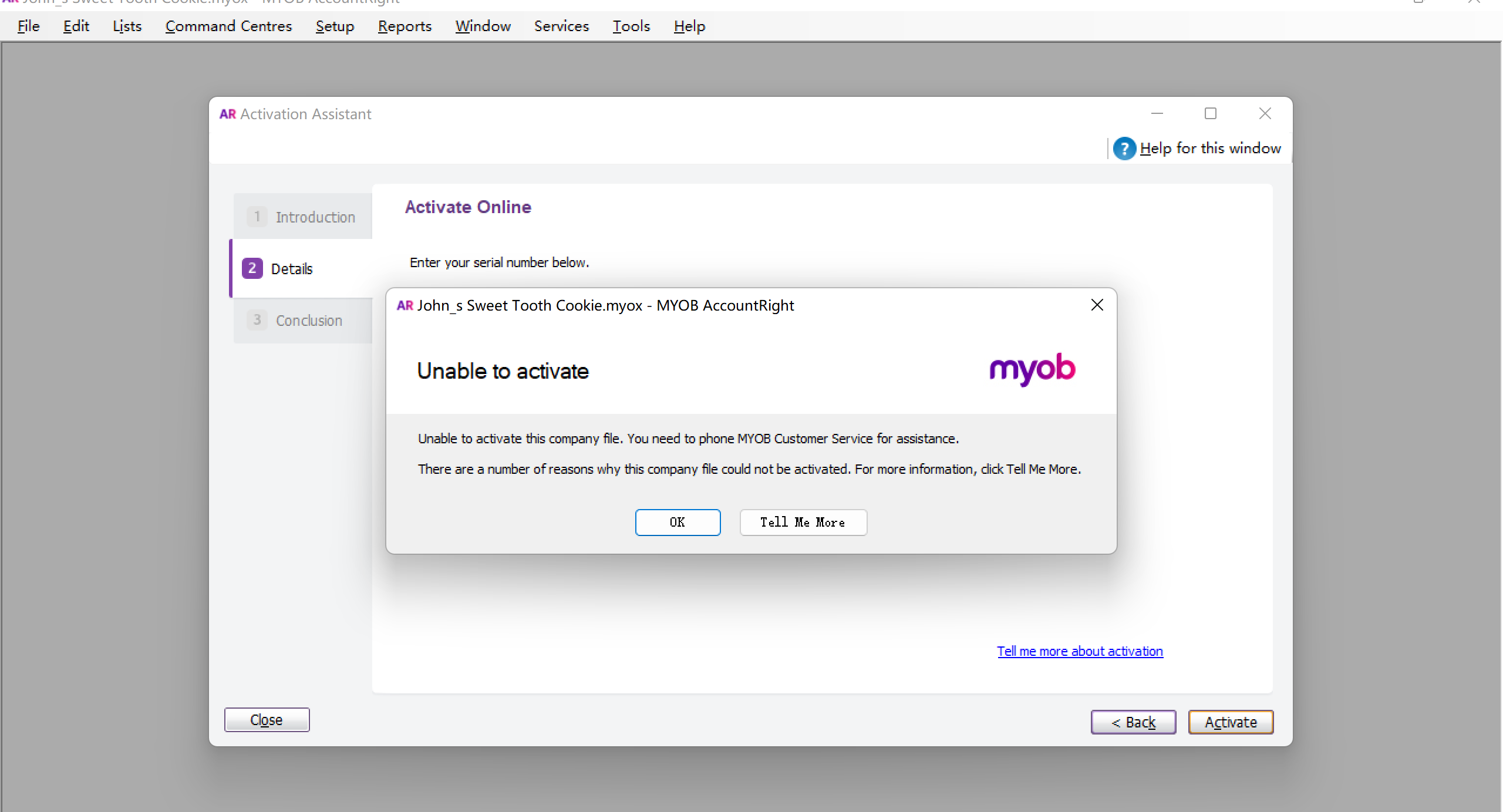1503x812 pixels.
Task: Open the Tools menu
Action: [631, 26]
